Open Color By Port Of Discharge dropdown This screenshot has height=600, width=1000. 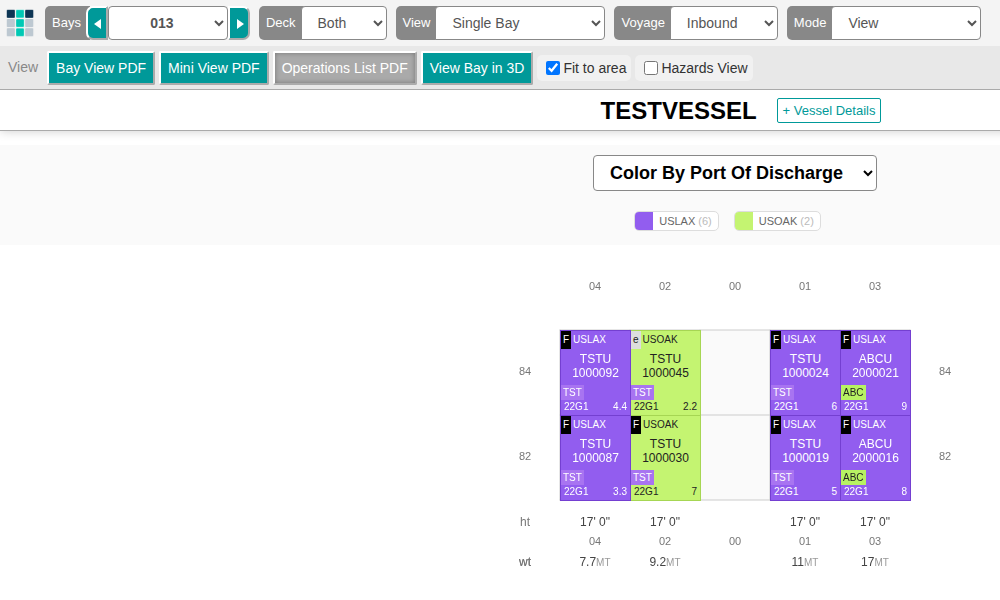point(735,173)
